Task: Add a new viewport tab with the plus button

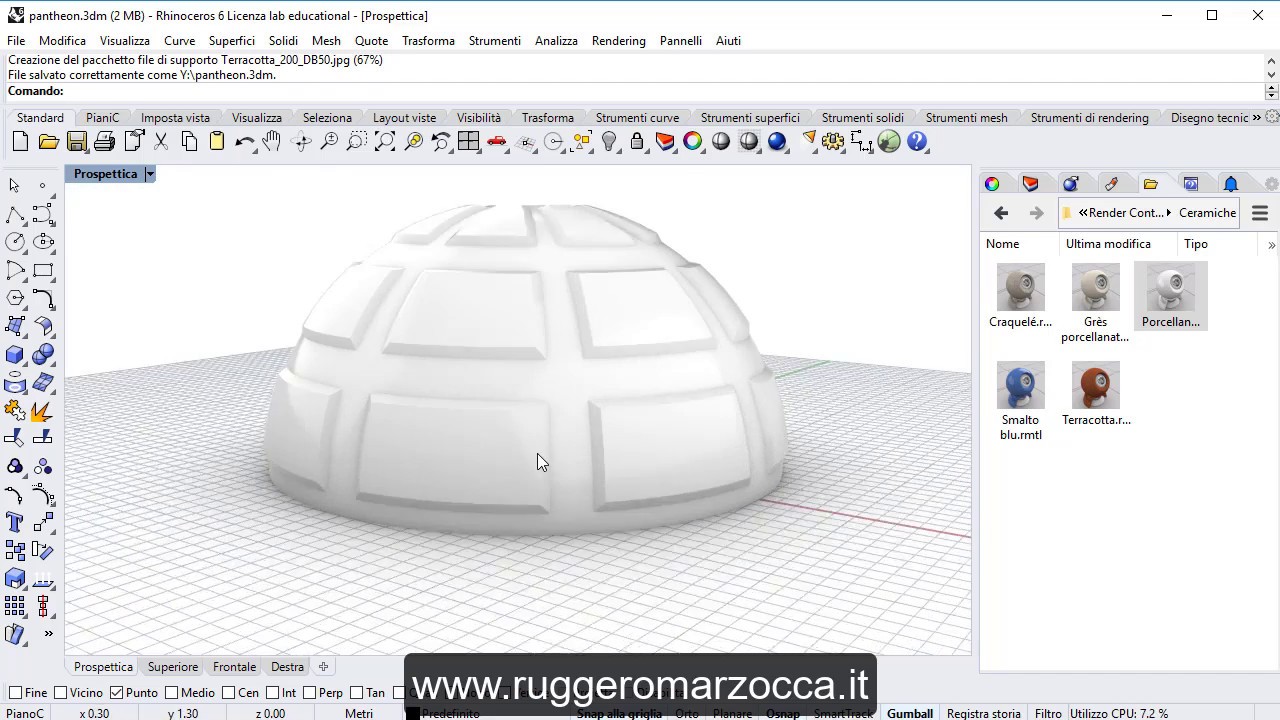Action: [x=323, y=667]
